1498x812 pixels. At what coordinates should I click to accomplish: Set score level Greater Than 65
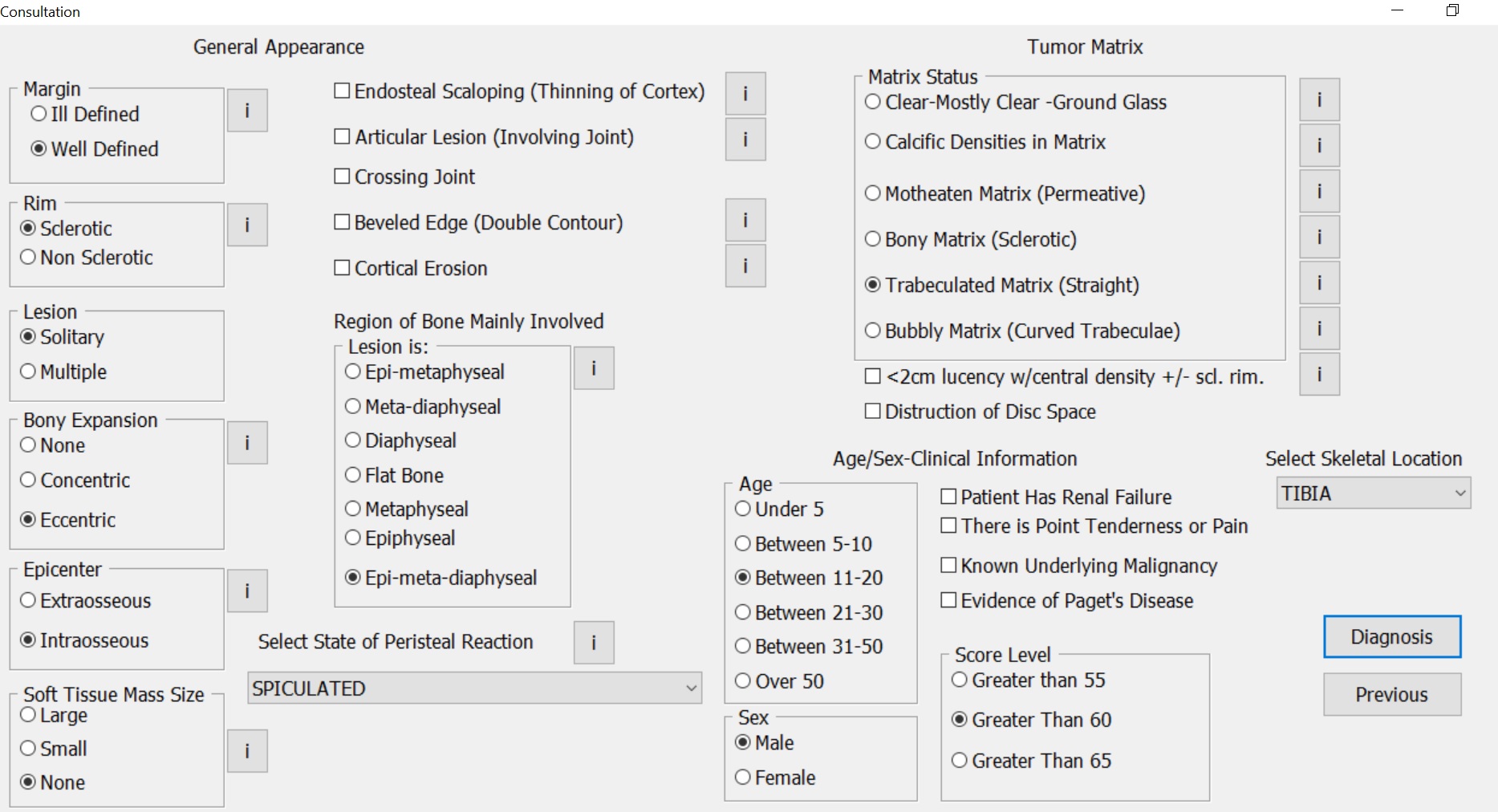point(1032,760)
